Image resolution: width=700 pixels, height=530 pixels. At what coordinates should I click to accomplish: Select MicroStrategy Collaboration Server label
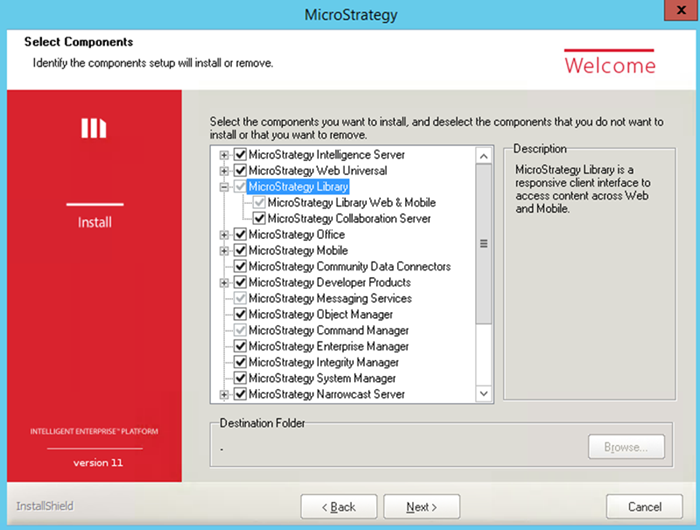(349, 219)
